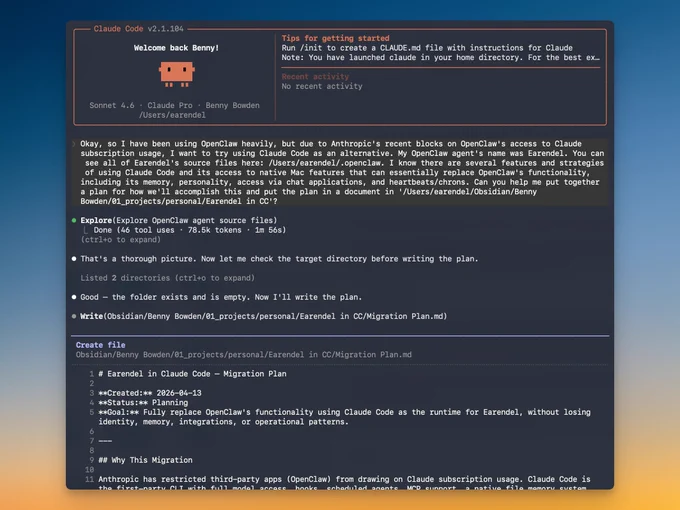The image size is (680, 510).
Task: Click the "Welcome back Benny!" heading
Action: point(177,48)
